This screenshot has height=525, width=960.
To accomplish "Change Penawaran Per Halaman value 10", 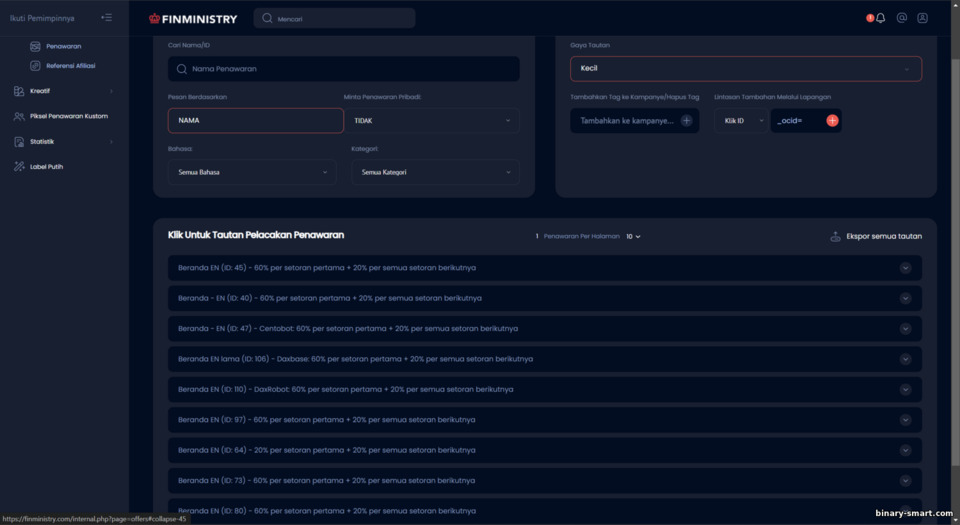I will (x=633, y=236).
